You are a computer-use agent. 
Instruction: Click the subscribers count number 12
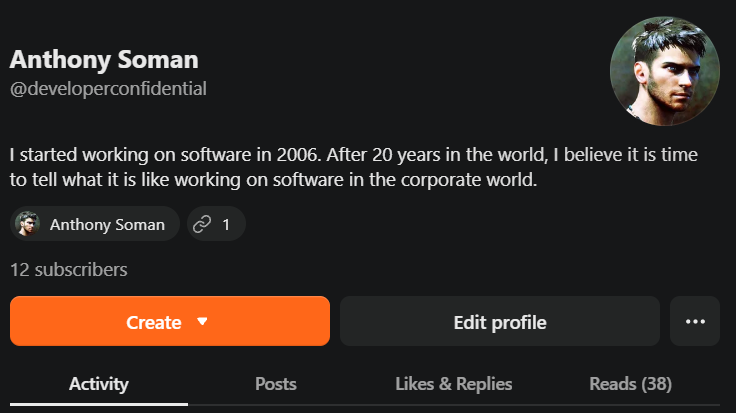(20, 270)
